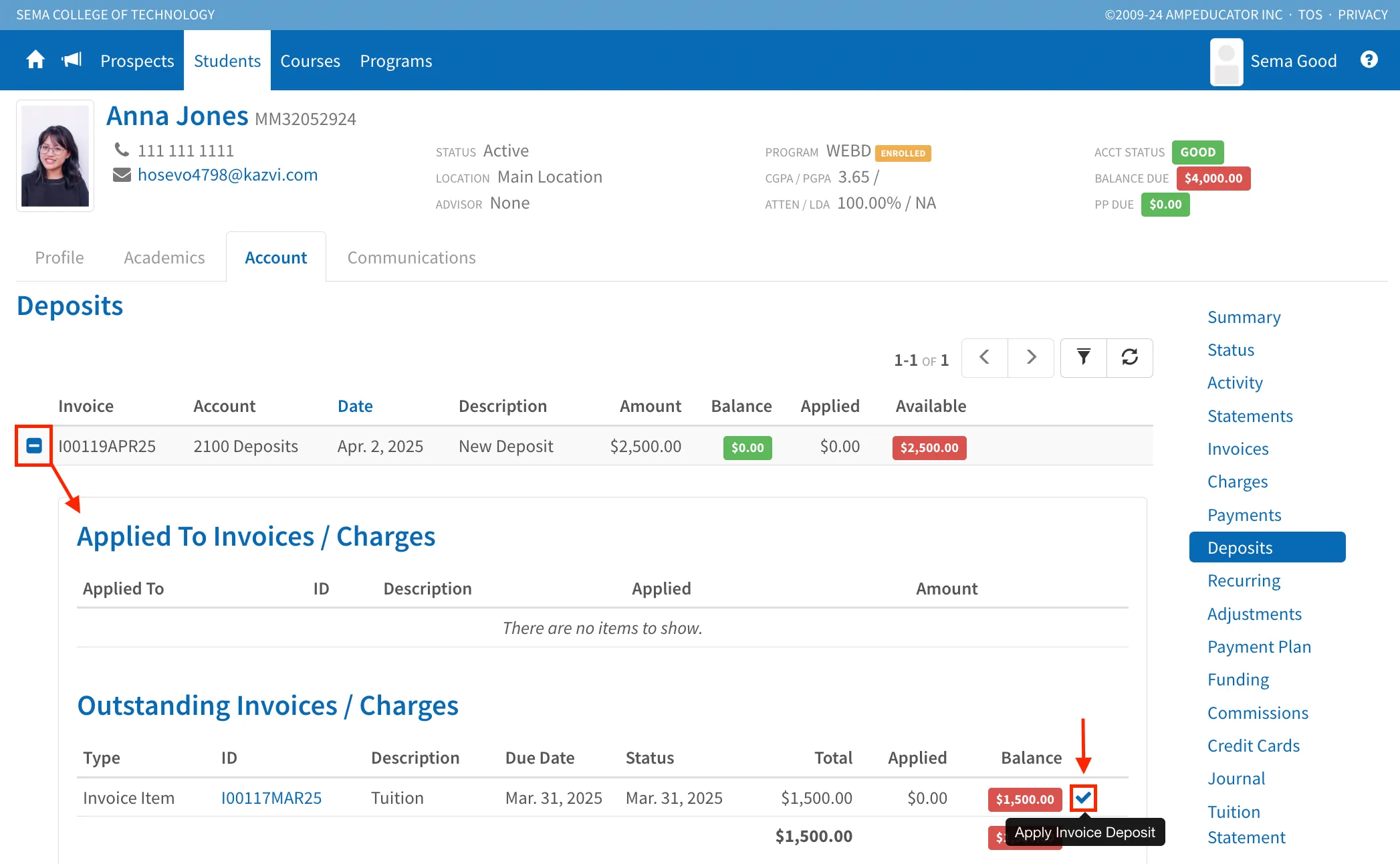The image size is (1400, 864).
Task: Open the Summary sidebar link
Action: [1244, 317]
